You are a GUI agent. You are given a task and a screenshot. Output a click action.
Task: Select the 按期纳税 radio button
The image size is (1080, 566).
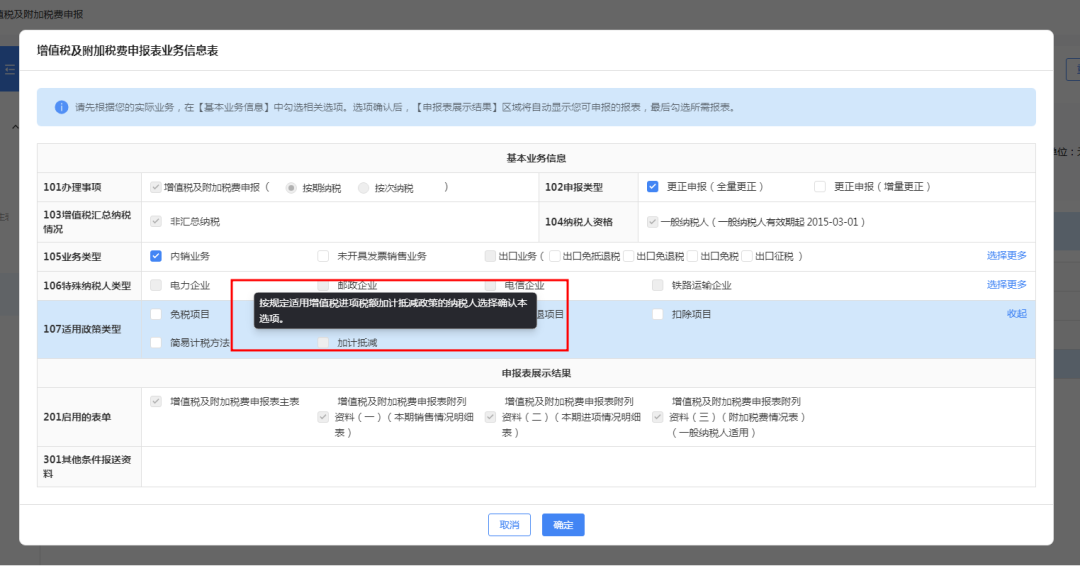291,188
